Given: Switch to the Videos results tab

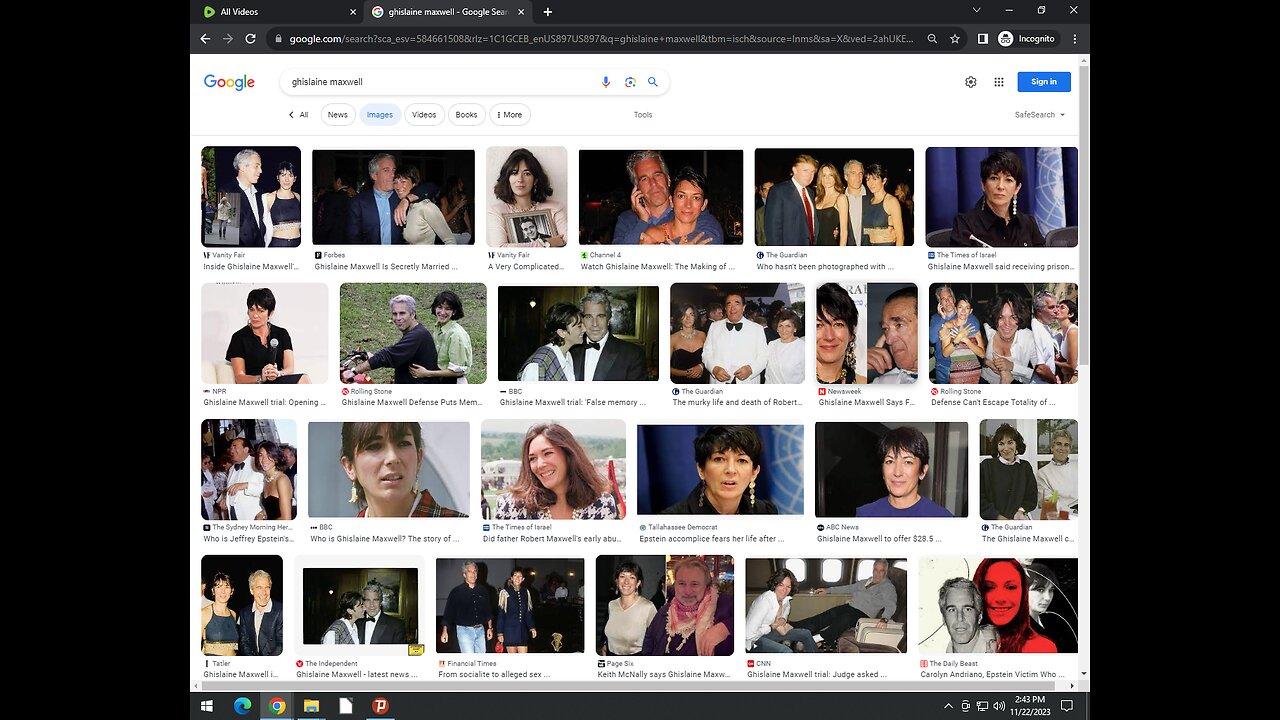Looking at the screenshot, I should (x=424, y=115).
